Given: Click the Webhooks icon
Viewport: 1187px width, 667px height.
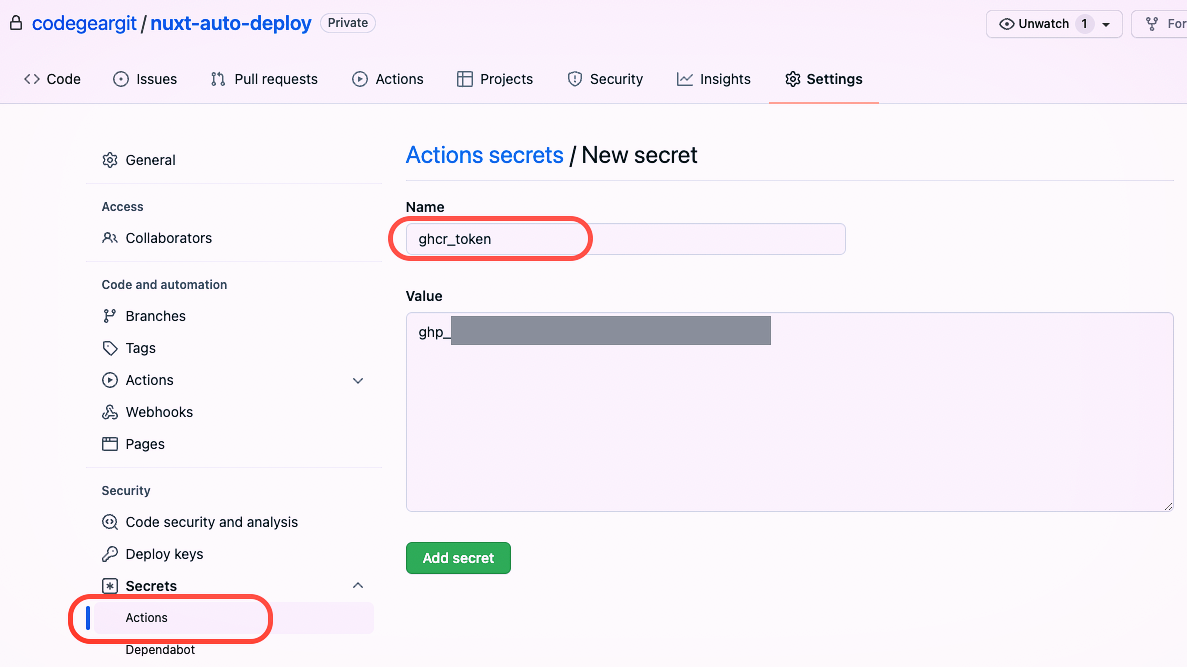Looking at the screenshot, I should tap(110, 412).
